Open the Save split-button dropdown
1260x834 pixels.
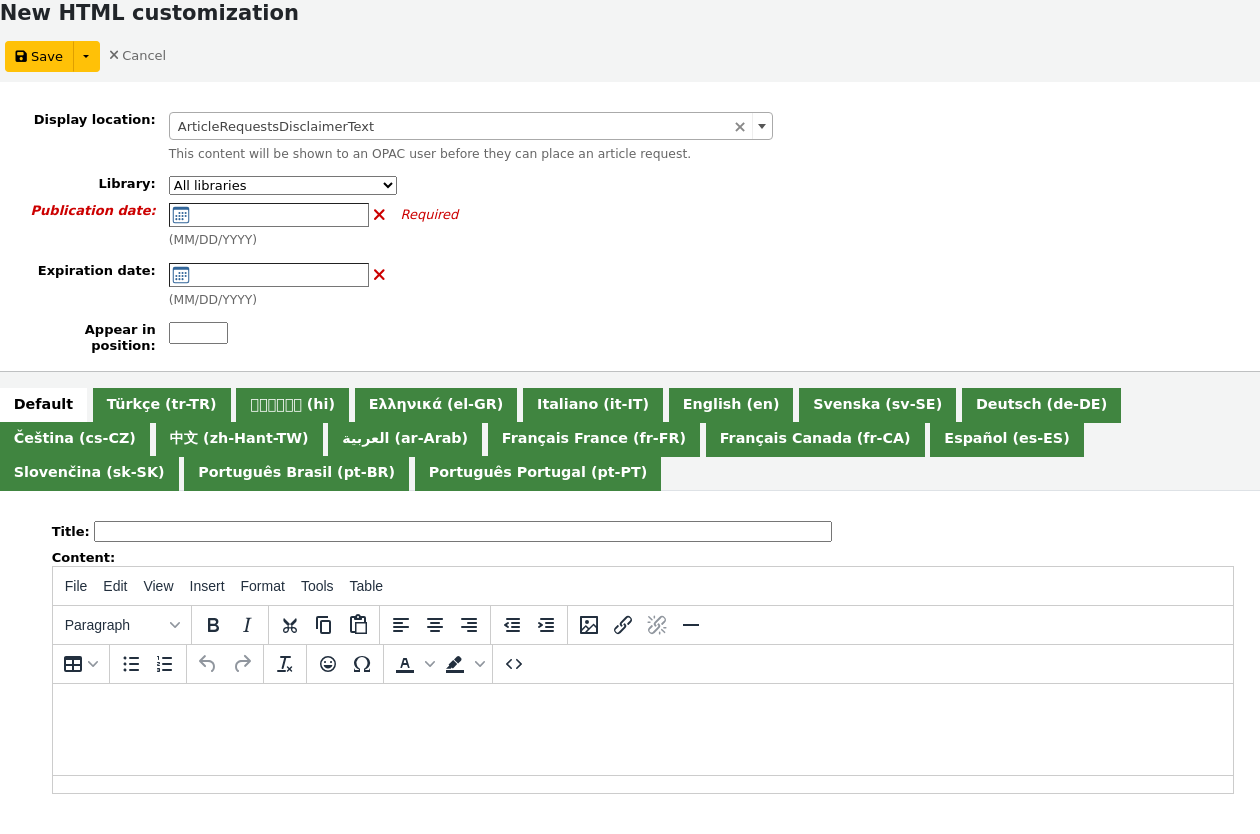click(x=86, y=56)
